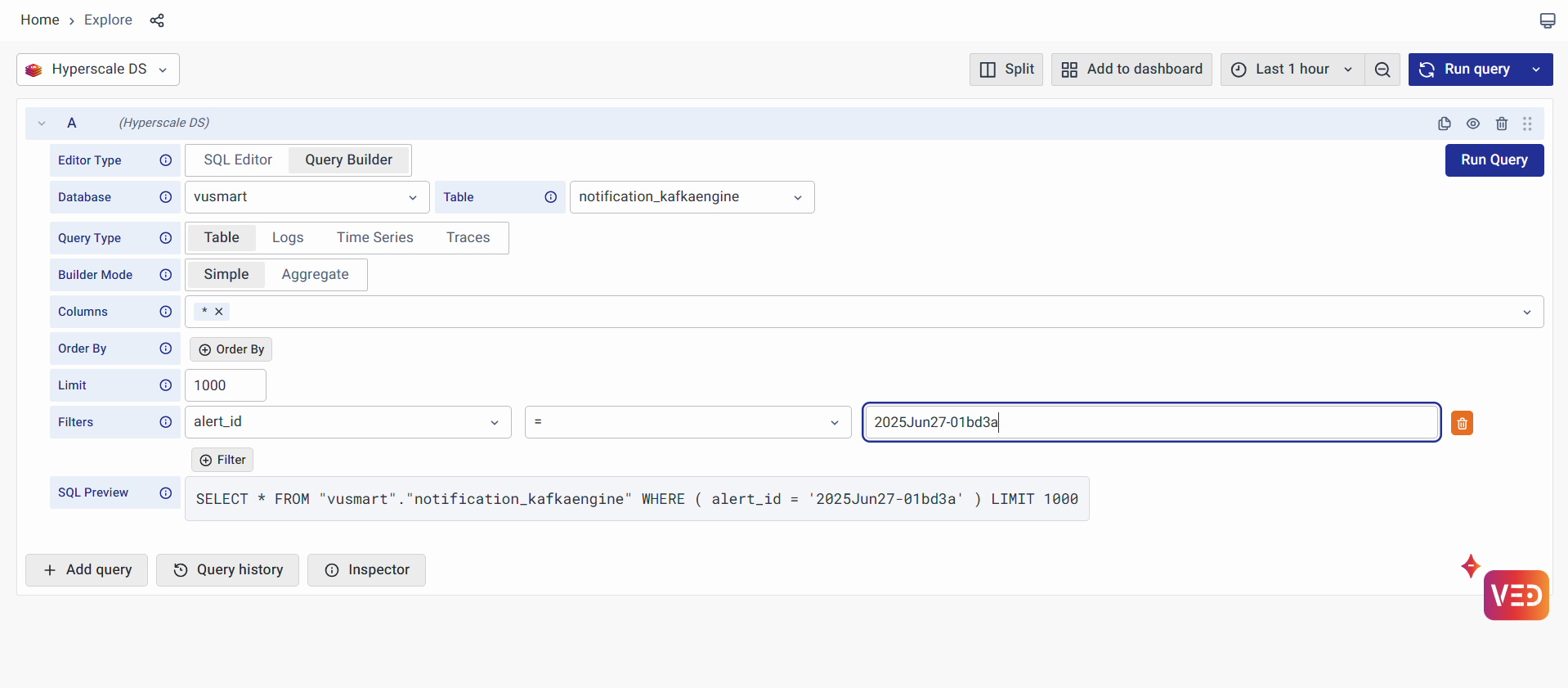Collapse query row A with the chevron
1568x688 pixels.
pos(42,124)
